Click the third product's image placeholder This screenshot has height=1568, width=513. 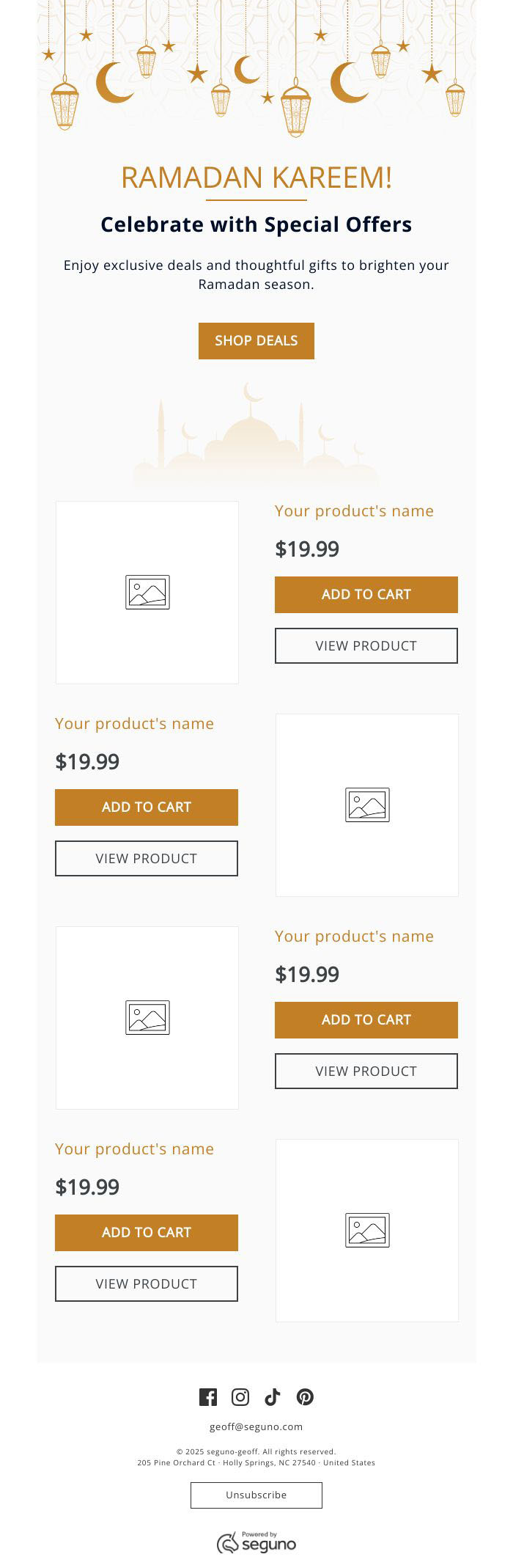pos(147,1018)
